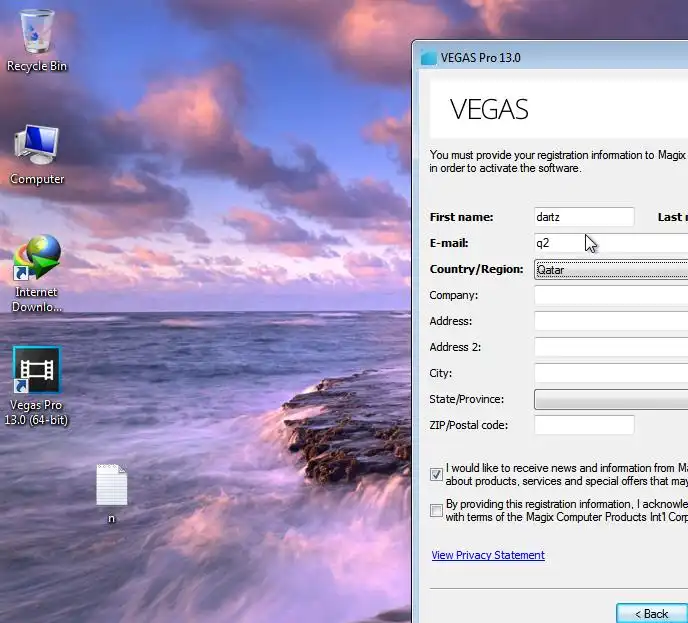
Task: Select the text file named n
Action: click(111, 494)
